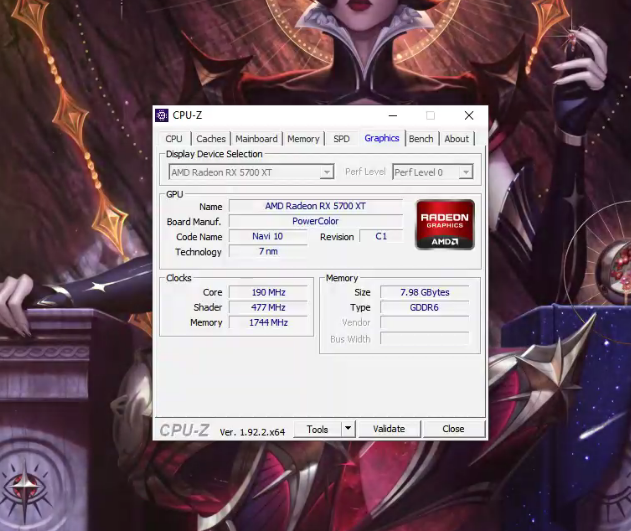Go to the About tab
631x531 pixels.
coord(456,139)
